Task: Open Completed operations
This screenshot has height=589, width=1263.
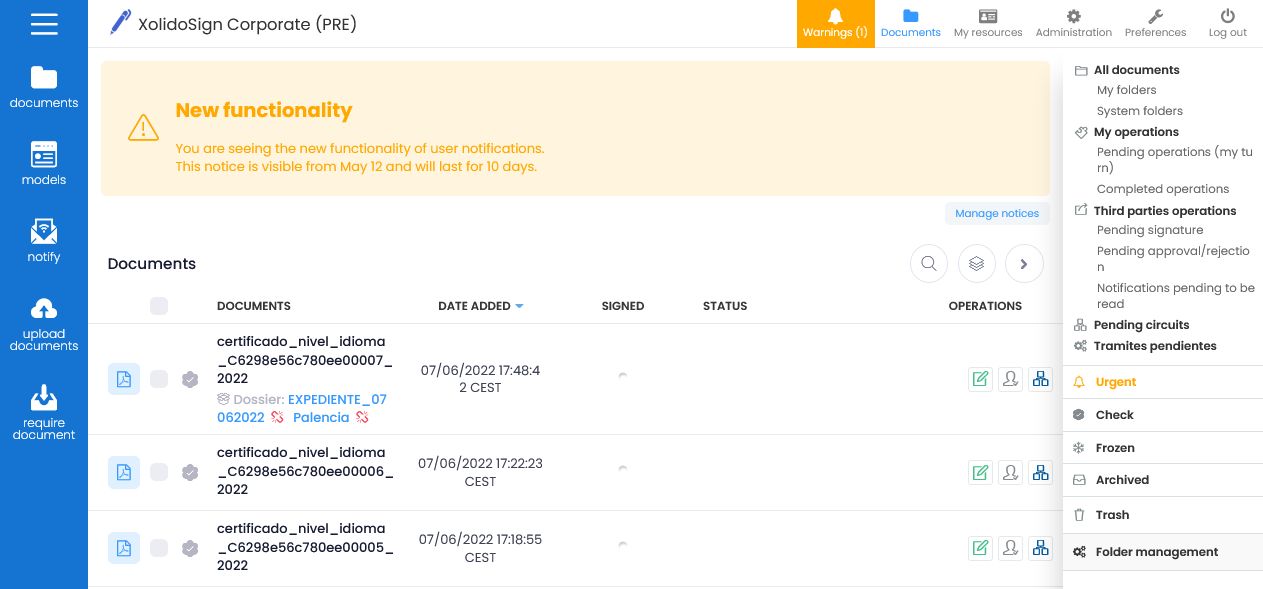Action: coord(1163,189)
